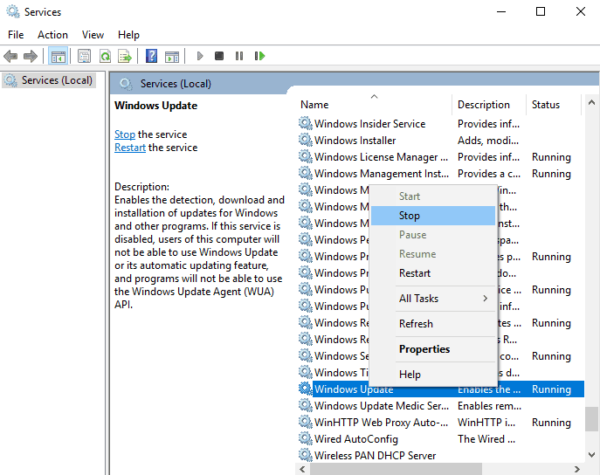Choose Restart in the context menu
This screenshot has width=600, height=475.
point(433,273)
